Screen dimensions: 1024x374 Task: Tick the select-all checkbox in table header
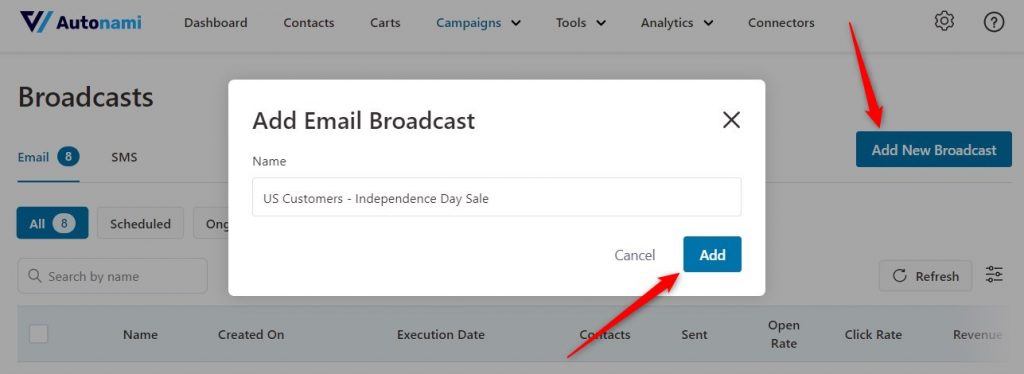pos(39,334)
